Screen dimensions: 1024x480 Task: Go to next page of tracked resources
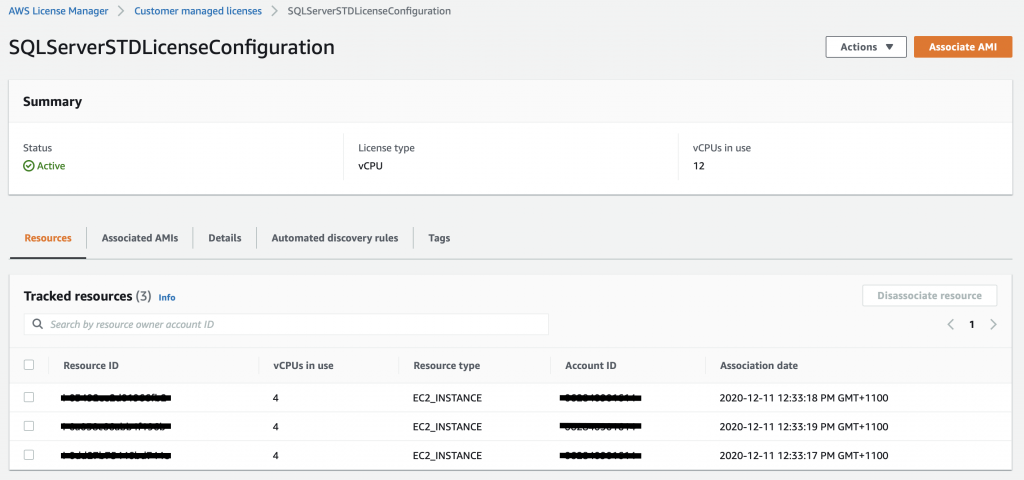[993, 325]
